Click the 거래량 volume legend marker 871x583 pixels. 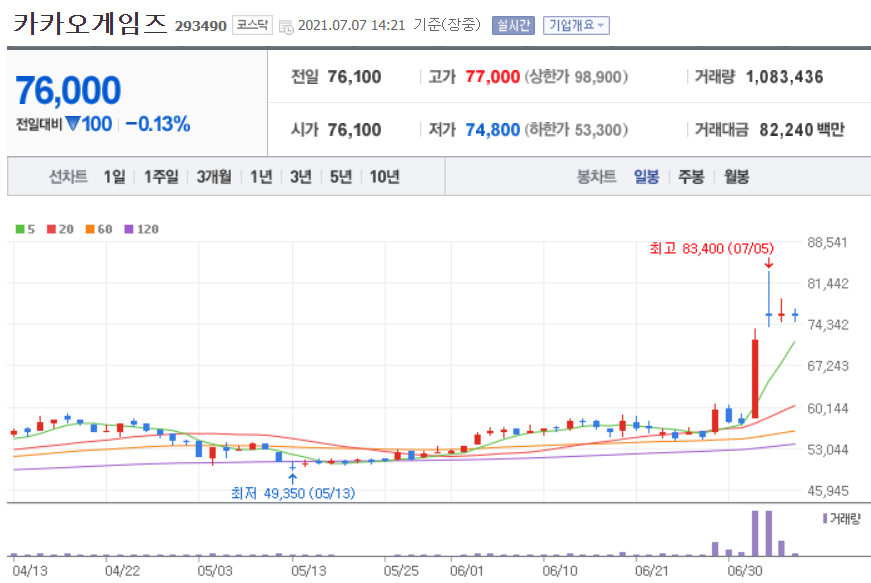point(825,519)
